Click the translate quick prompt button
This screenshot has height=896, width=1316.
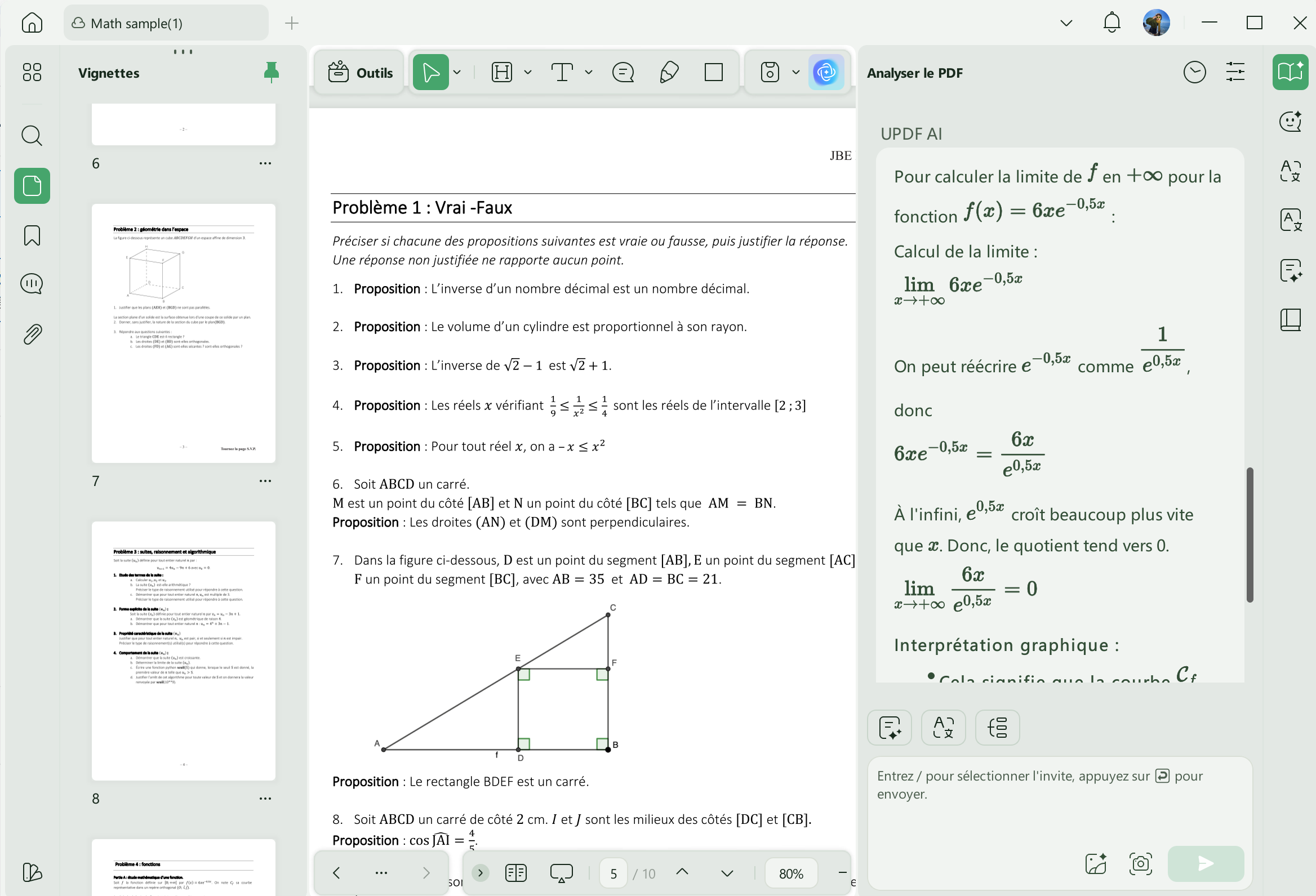tap(943, 727)
